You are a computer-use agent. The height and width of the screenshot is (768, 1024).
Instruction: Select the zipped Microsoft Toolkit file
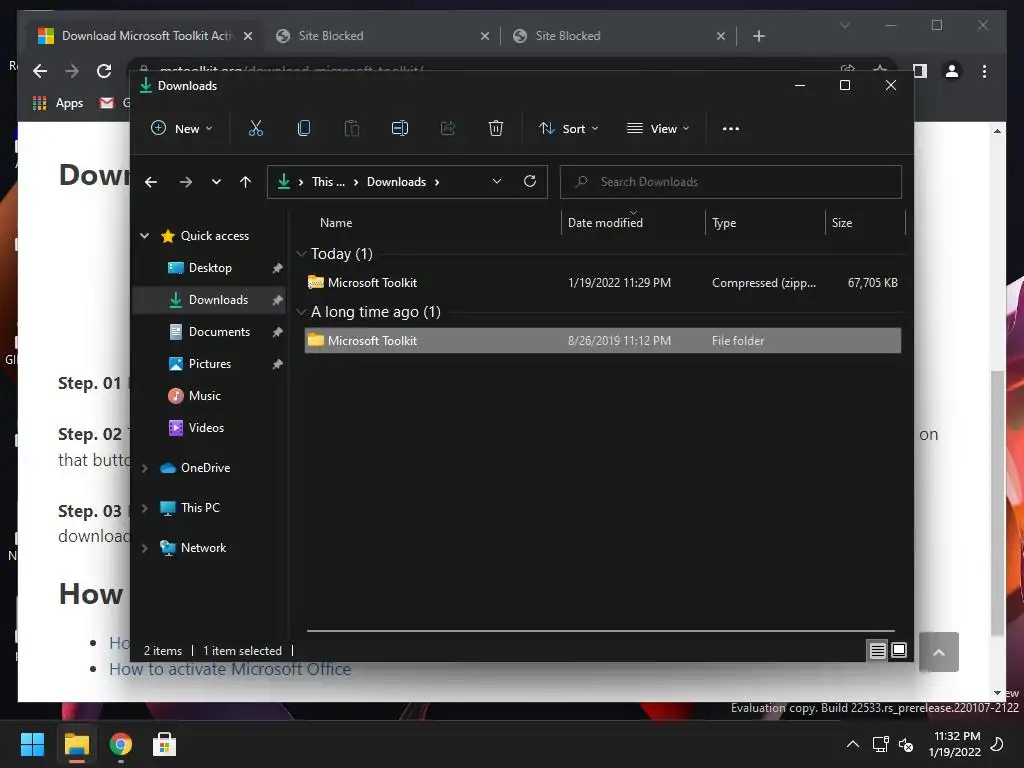pos(603,283)
